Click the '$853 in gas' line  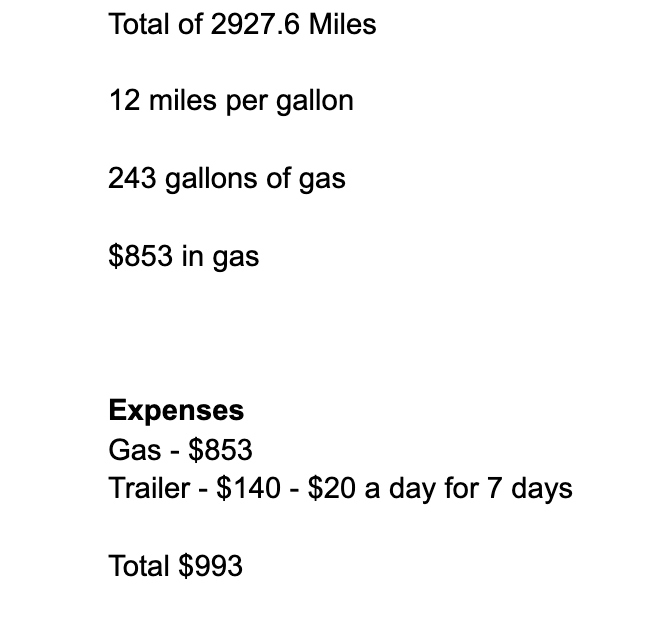pyautogui.click(x=184, y=257)
